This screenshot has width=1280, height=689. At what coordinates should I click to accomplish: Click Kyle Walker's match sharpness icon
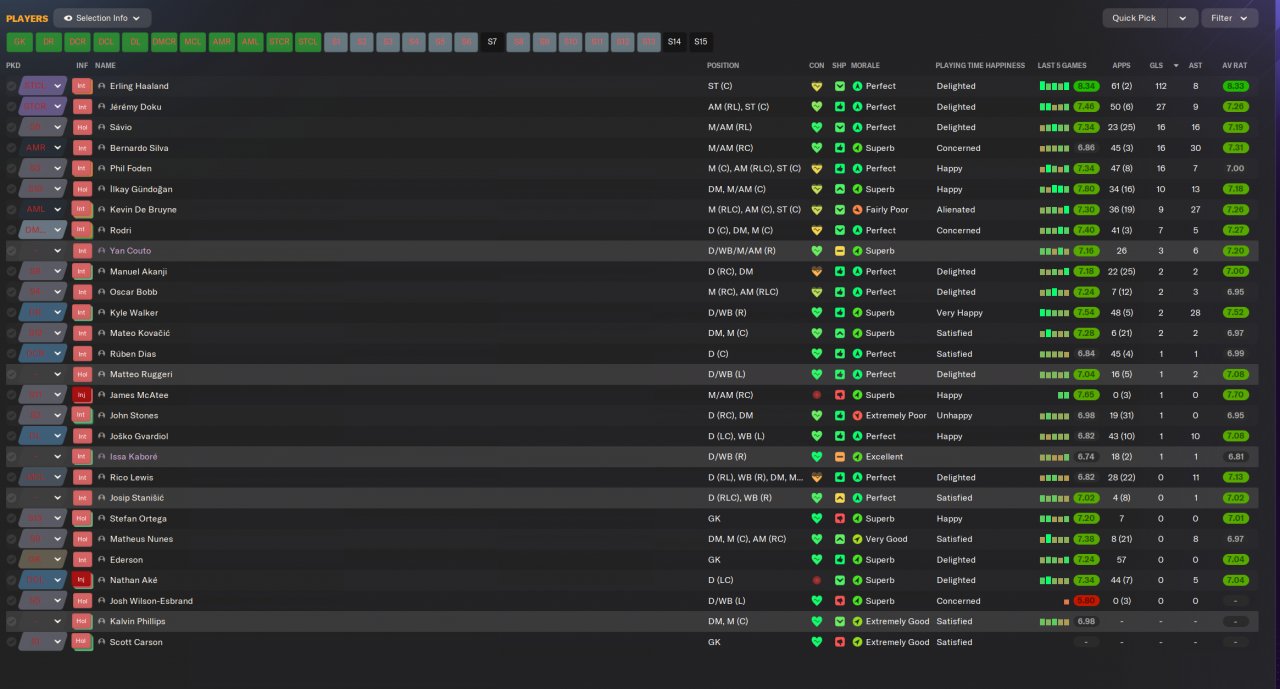click(x=840, y=313)
